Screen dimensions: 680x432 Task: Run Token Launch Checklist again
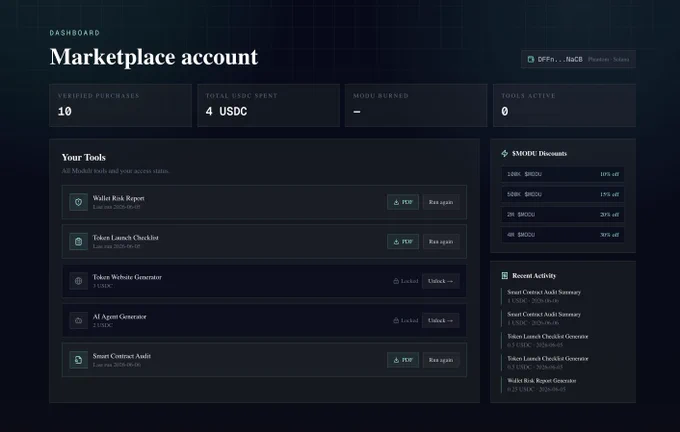click(x=441, y=242)
